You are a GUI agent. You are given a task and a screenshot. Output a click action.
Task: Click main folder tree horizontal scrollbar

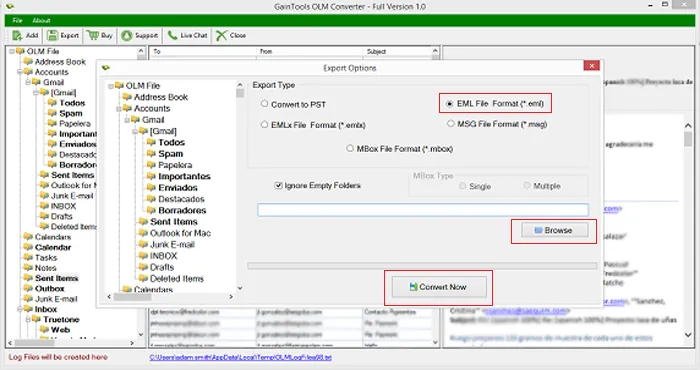click(x=72, y=343)
